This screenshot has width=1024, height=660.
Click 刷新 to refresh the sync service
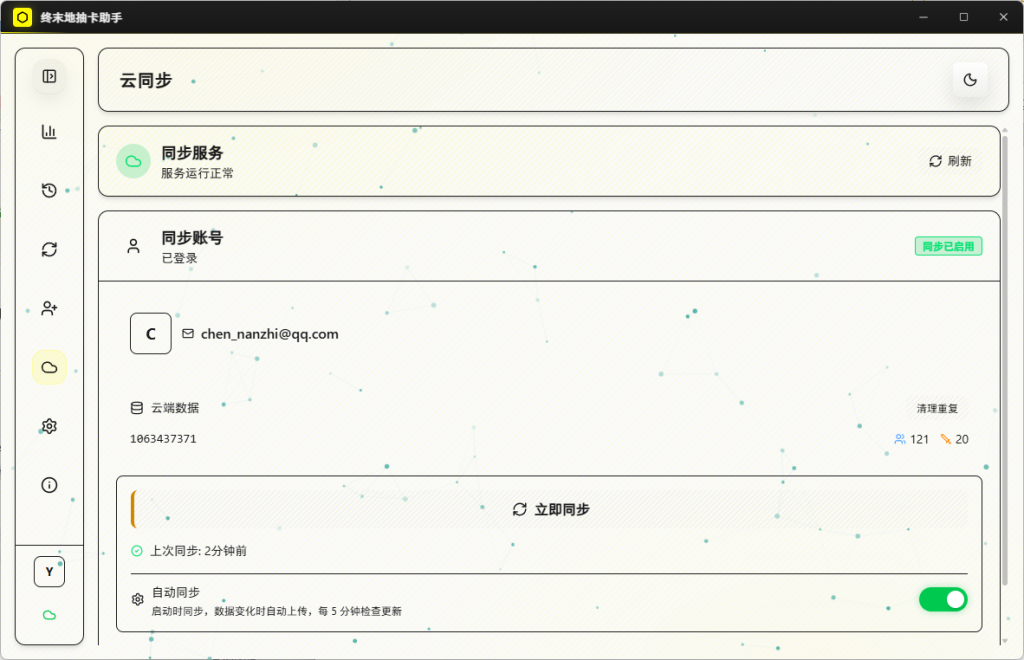(x=951, y=160)
